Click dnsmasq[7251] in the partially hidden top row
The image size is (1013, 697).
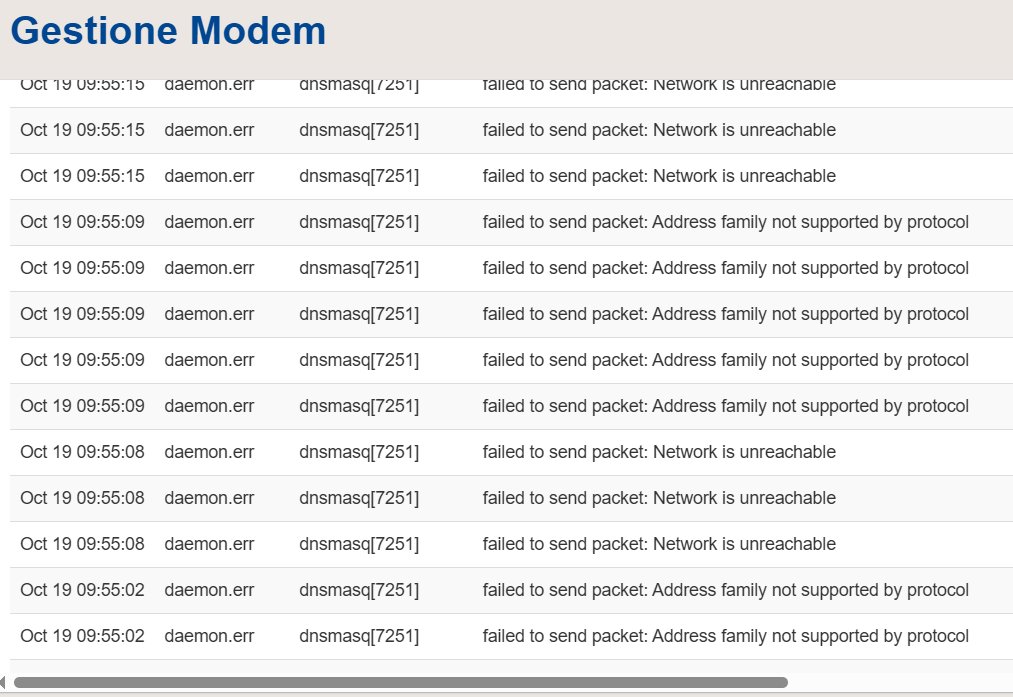[359, 86]
